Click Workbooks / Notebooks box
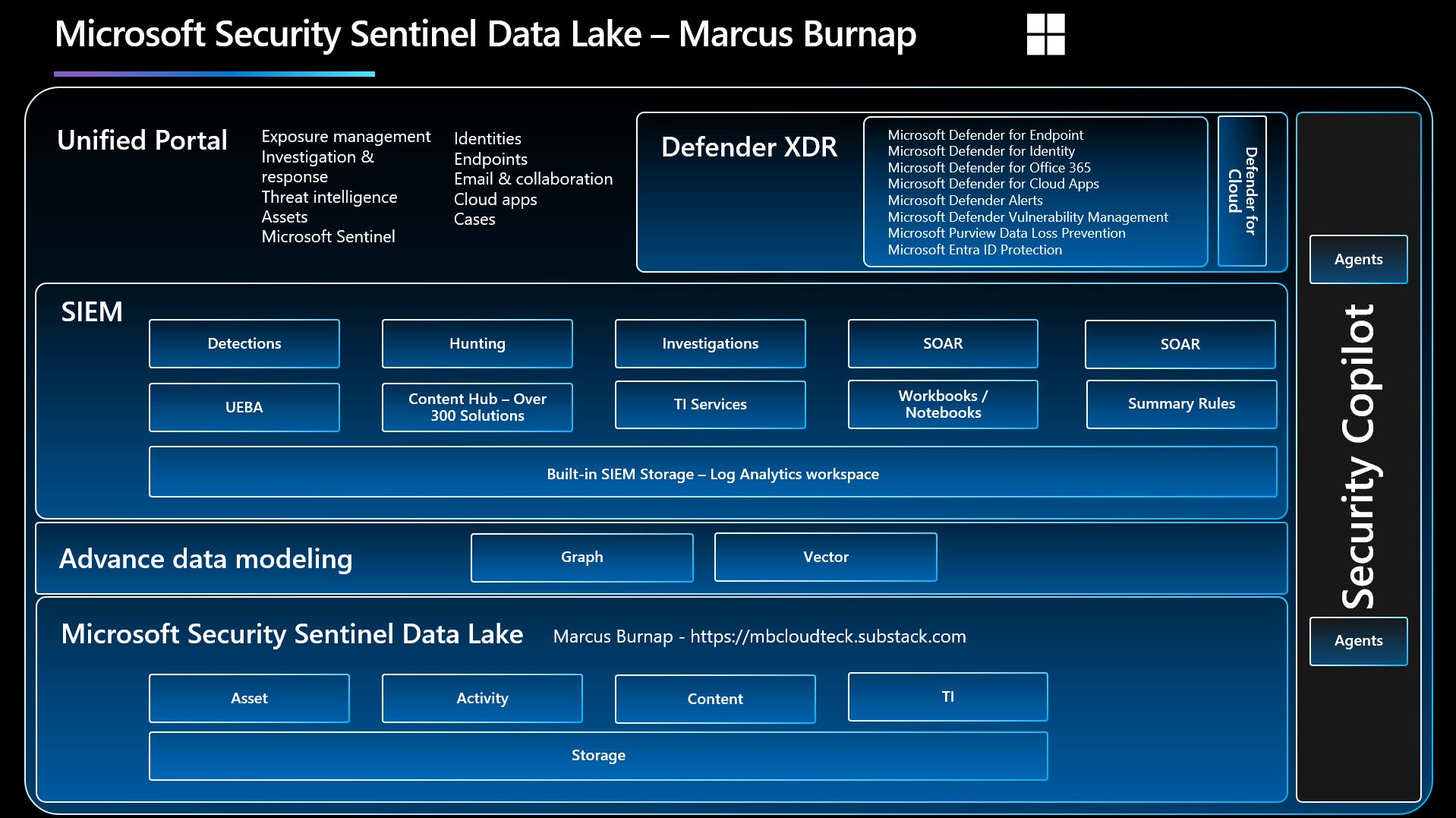This screenshot has height=818, width=1456. click(x=943, y=404)
